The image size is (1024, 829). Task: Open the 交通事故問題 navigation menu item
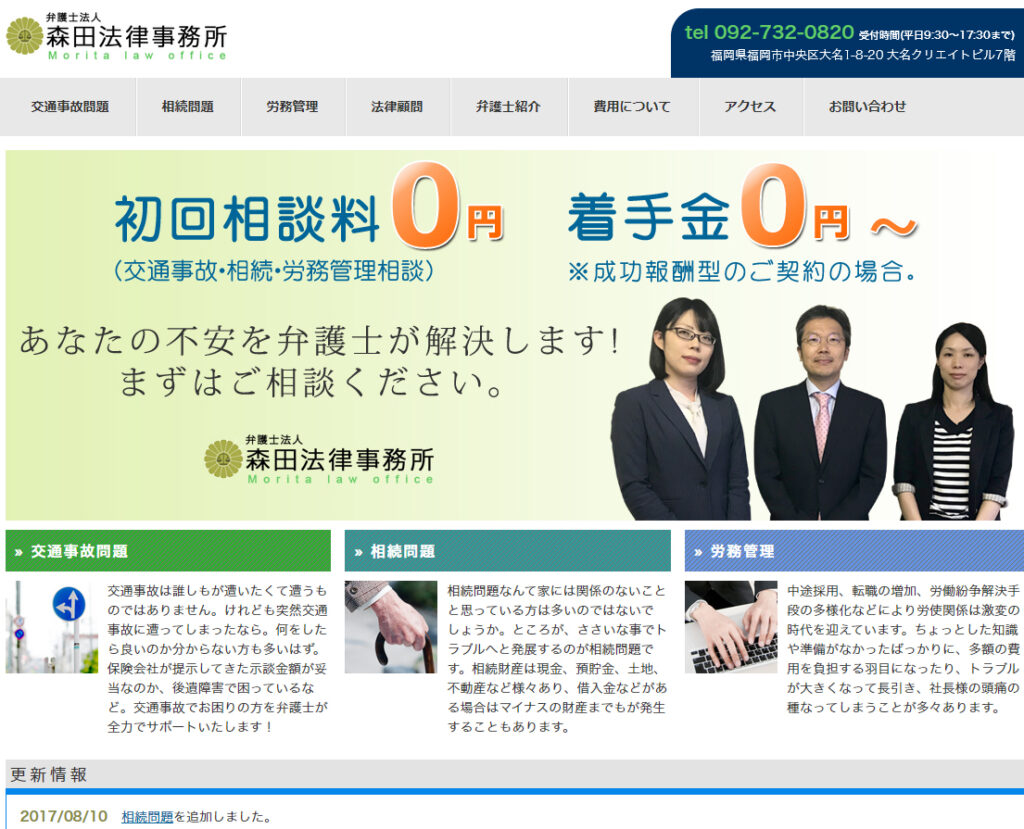pyautogui.click(x=70, y=107)
